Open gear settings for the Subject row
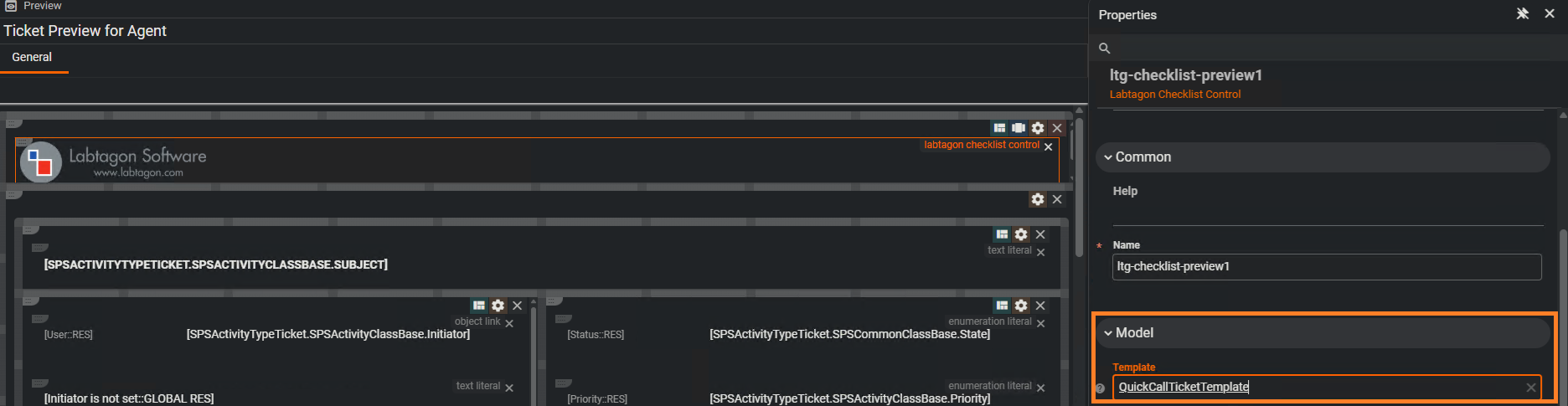The width and height of the screenshot is (1568, 406). click(1021, 234)
